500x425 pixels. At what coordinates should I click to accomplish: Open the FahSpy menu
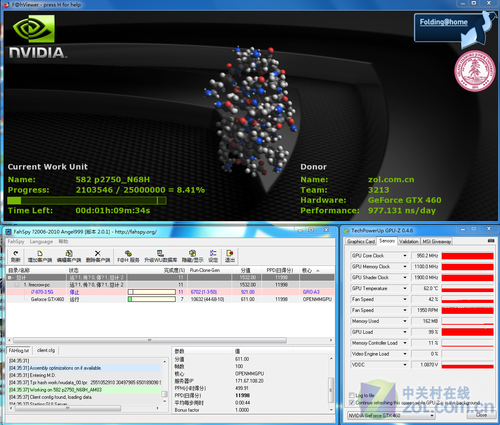click(x=16, y=241)
